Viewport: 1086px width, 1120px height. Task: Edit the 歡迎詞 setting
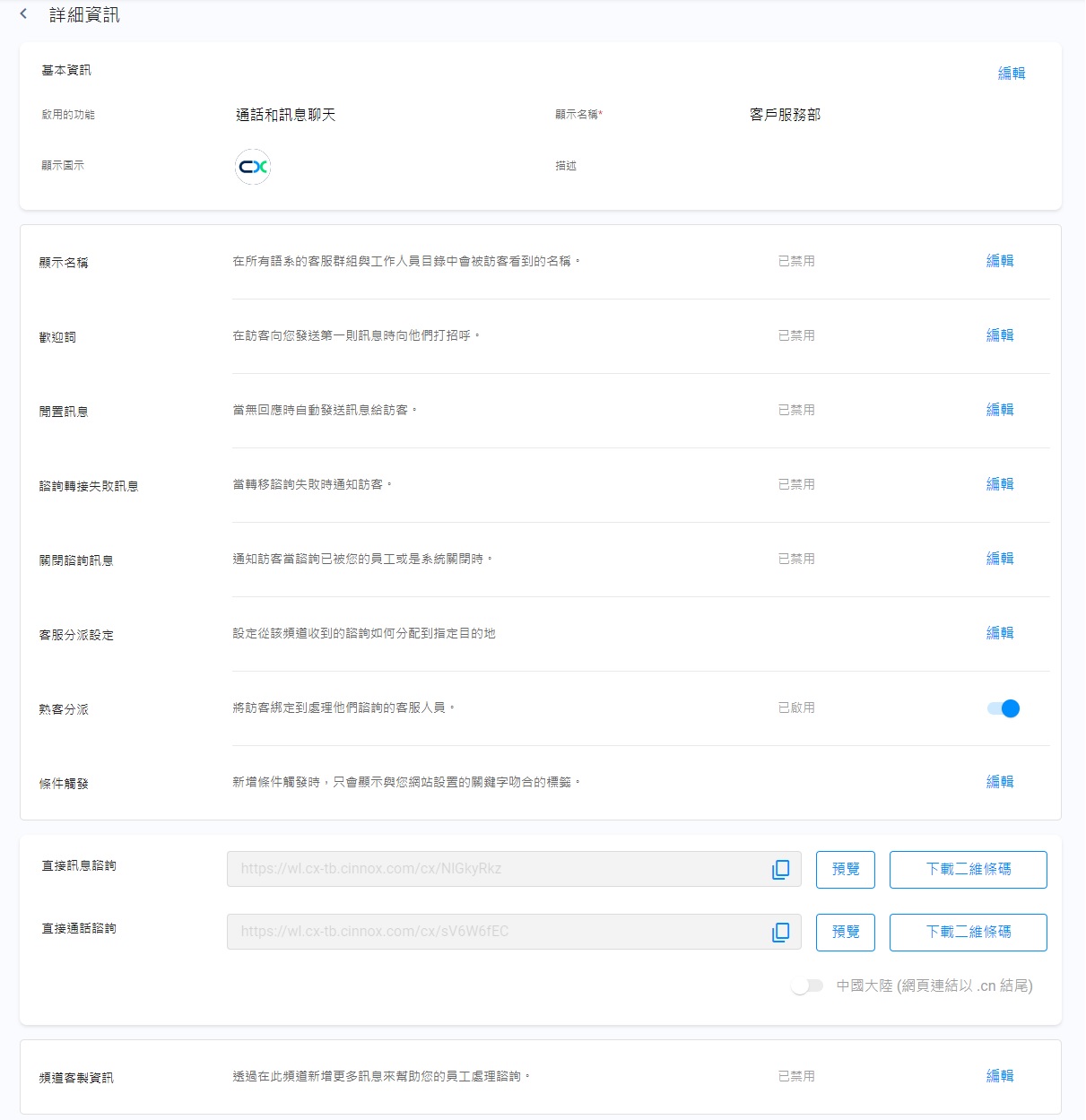(x=1000, y=335)
